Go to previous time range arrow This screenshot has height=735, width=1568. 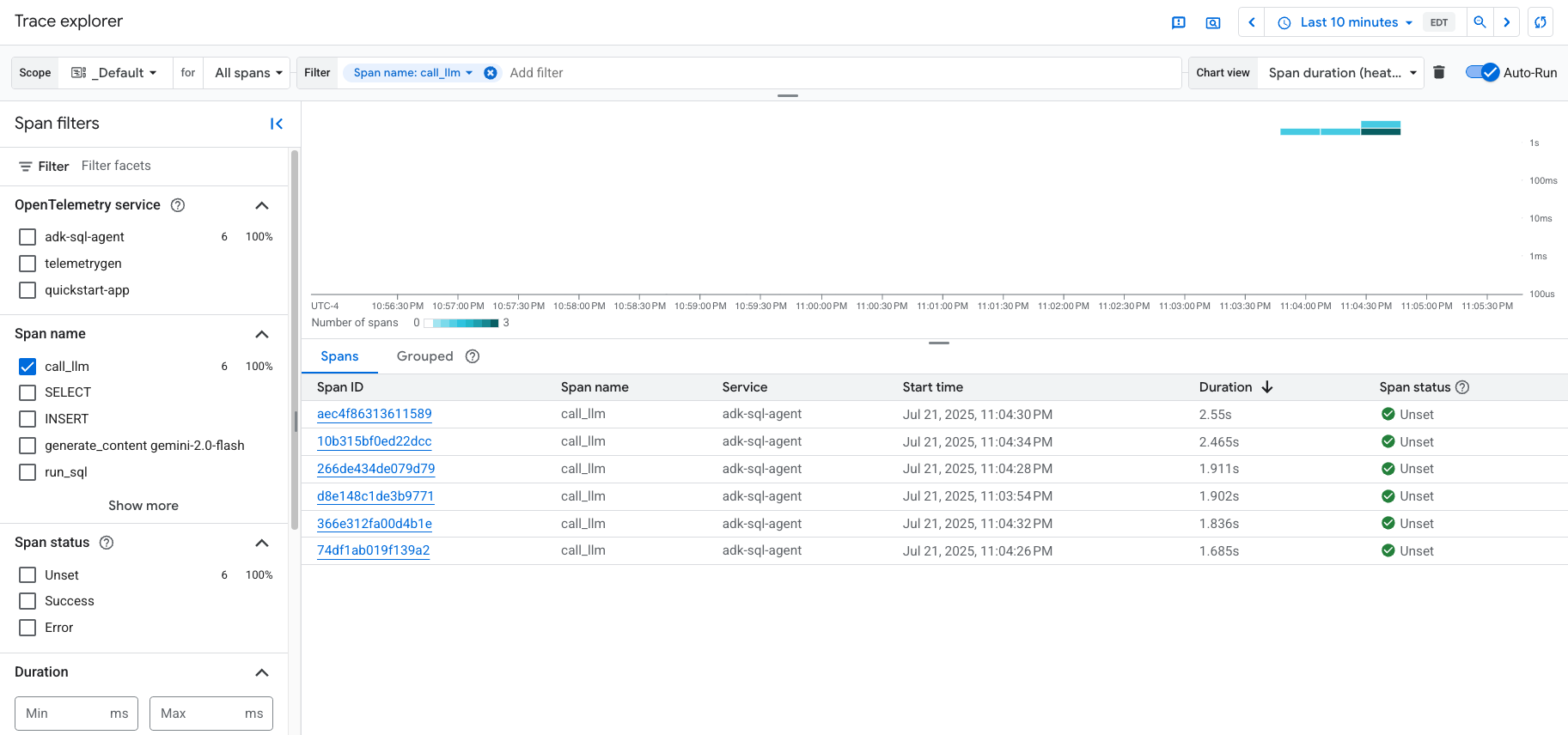point(1252,22)
